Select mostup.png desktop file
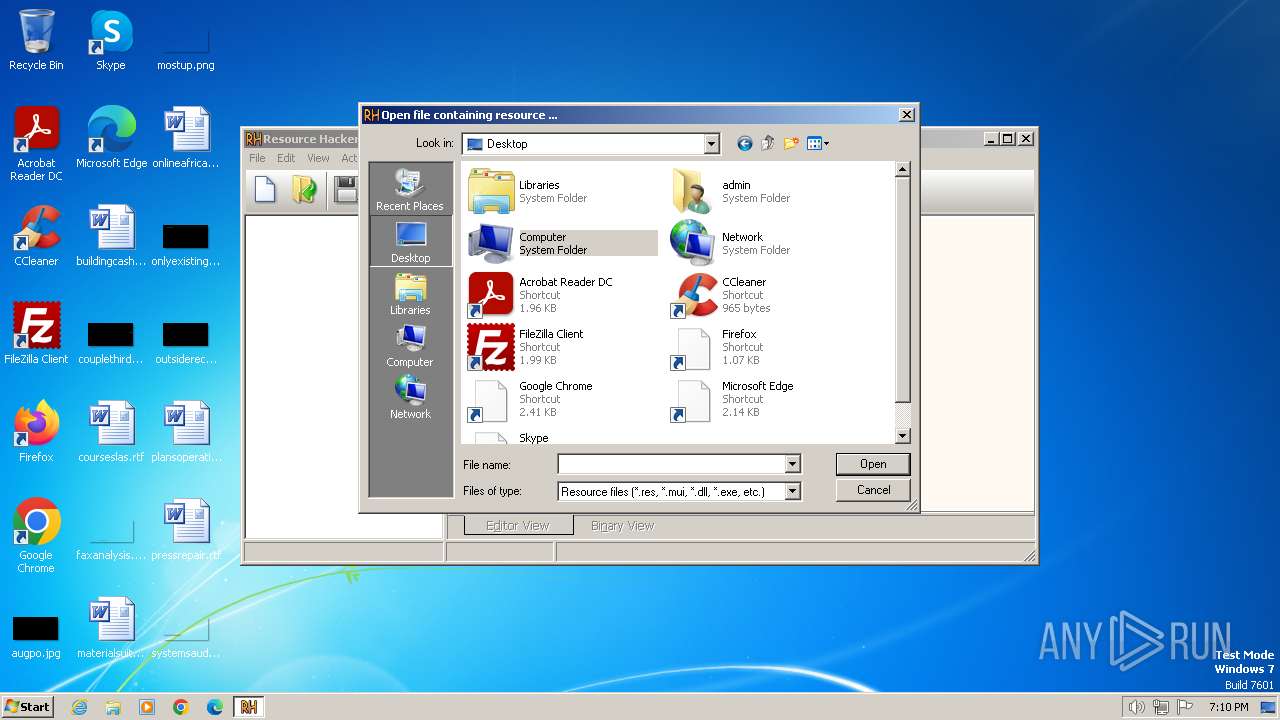The height and width of the screenshot is (720, 1280). 186,40
